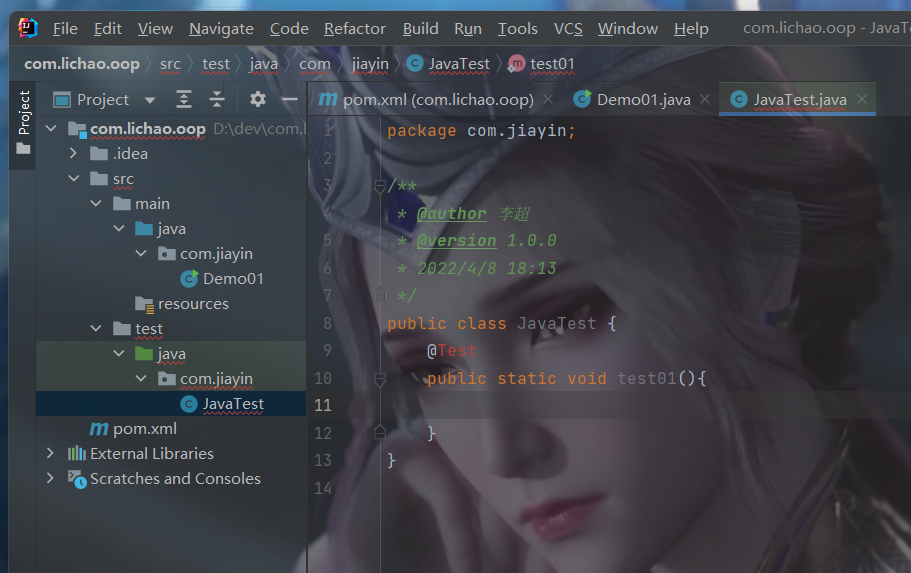
Task: Fold the test01 method at line 10
Action: click(x=380, y=379)
